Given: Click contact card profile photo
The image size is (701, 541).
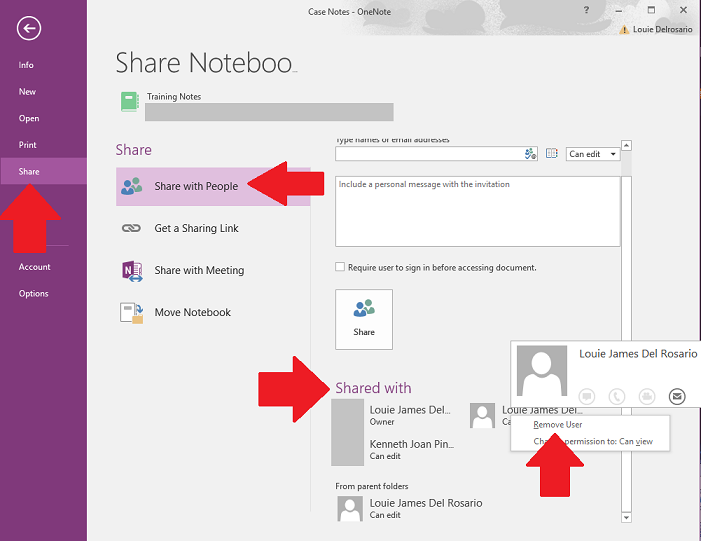Looking at the screenshot, I should [x=542, y=371].
